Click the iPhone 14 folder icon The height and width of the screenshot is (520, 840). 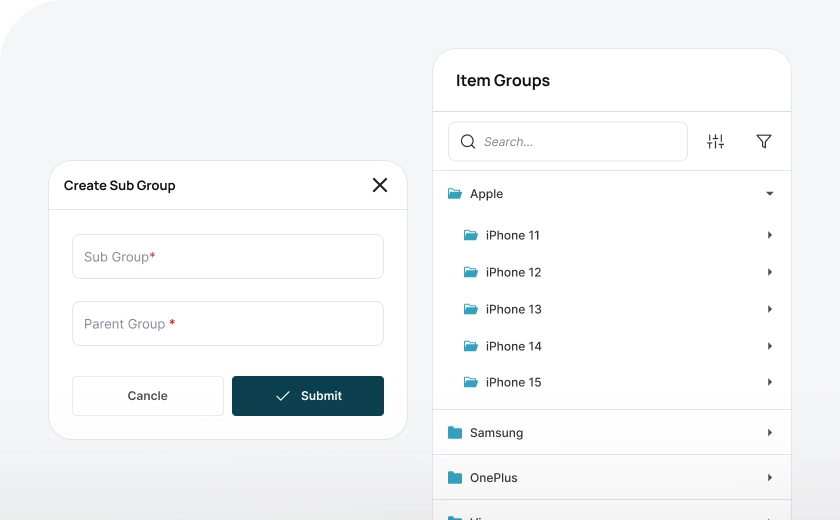tap(470, 346)
